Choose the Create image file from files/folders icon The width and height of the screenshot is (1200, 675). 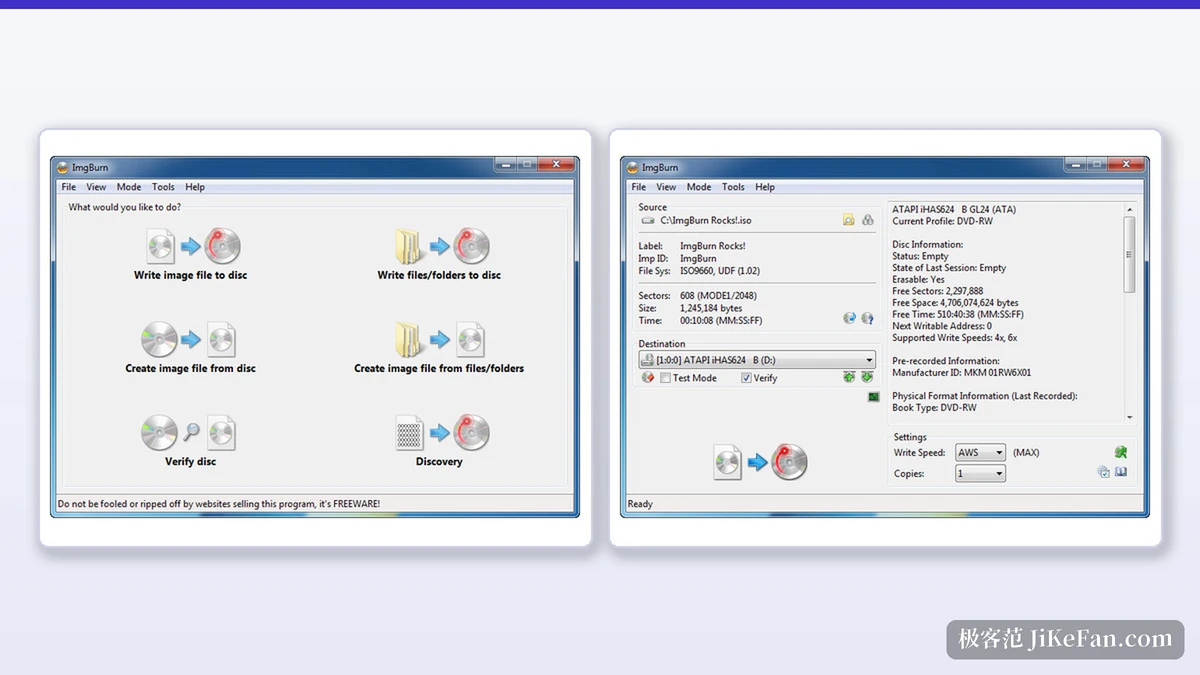click(439, 339)
